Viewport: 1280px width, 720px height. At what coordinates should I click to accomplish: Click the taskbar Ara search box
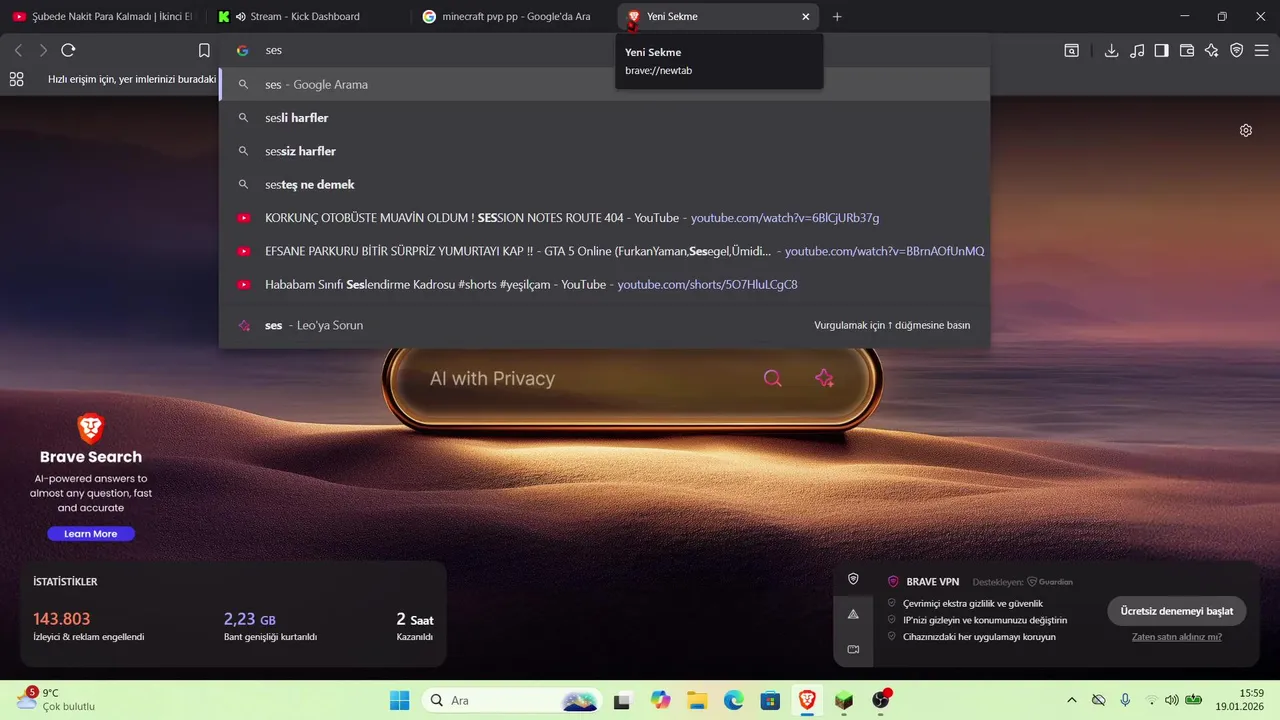[x=512, y=700]
